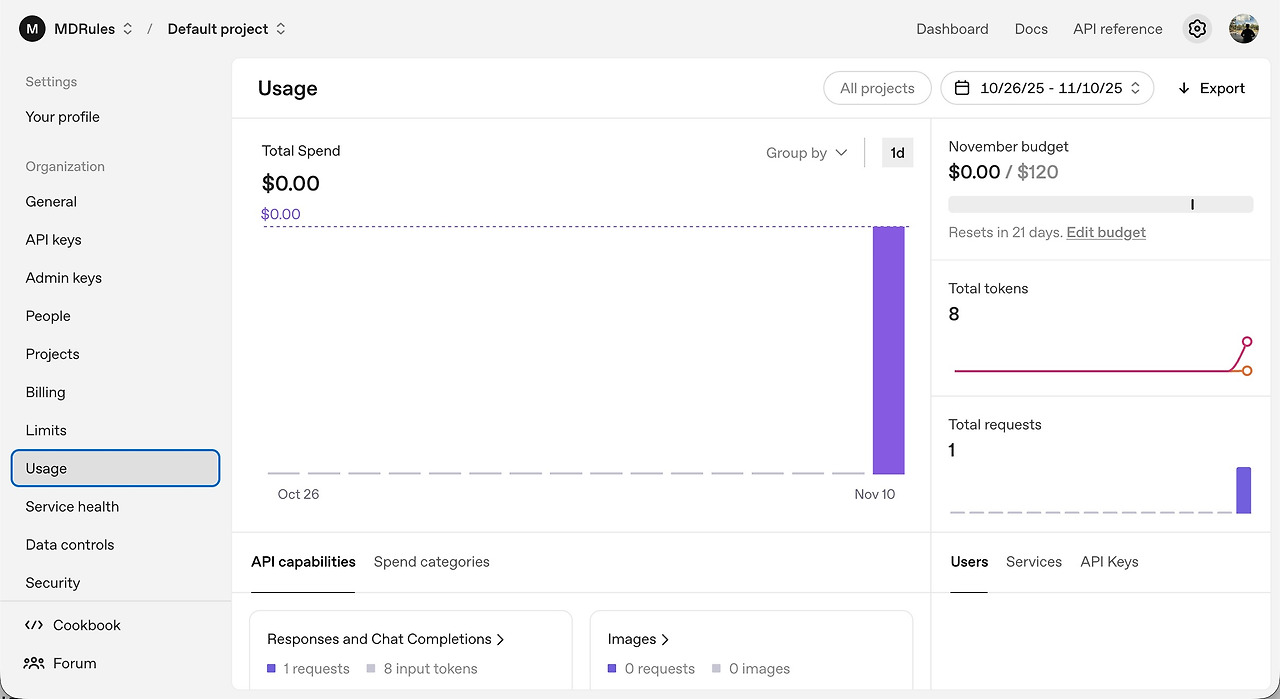Viewport: 1280px width, 699px height.
Task: Click the user profile avatar
Action: point(1244,29)
